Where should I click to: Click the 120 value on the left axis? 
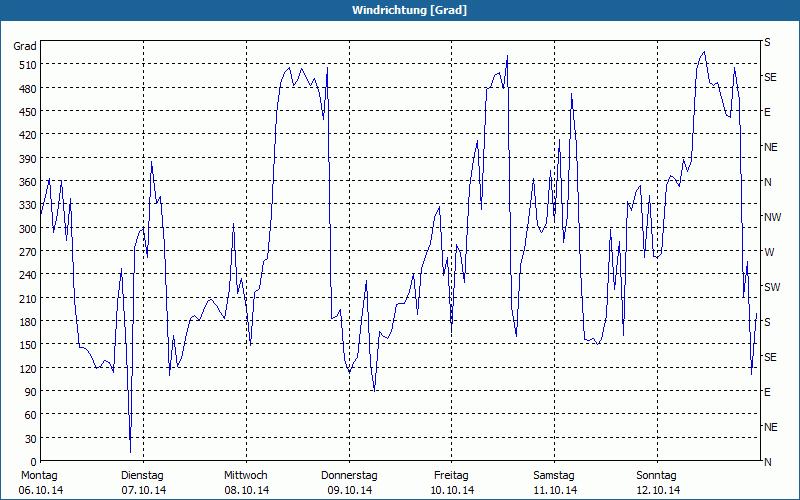[x=28, y=369]
